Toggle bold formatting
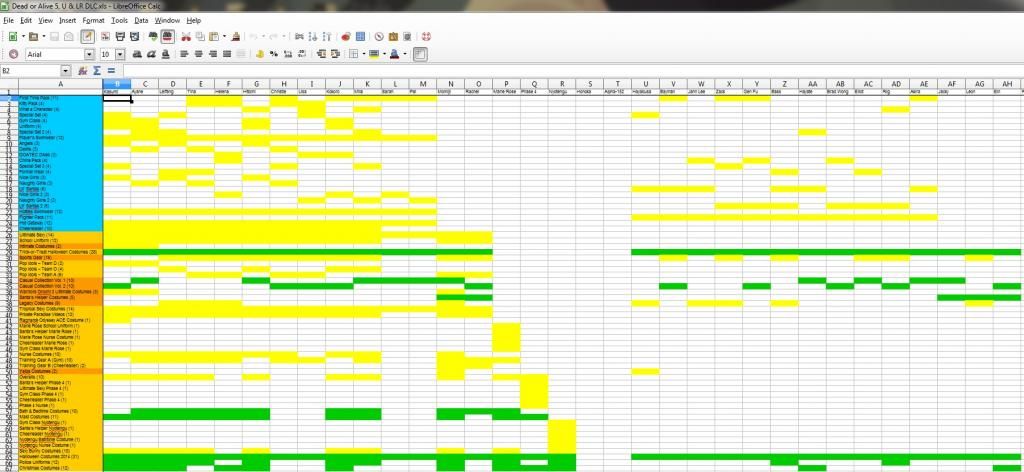Image resolution: width=1024 pixels, height=472 pixels. pyautogui.click(x=137, y=54)
